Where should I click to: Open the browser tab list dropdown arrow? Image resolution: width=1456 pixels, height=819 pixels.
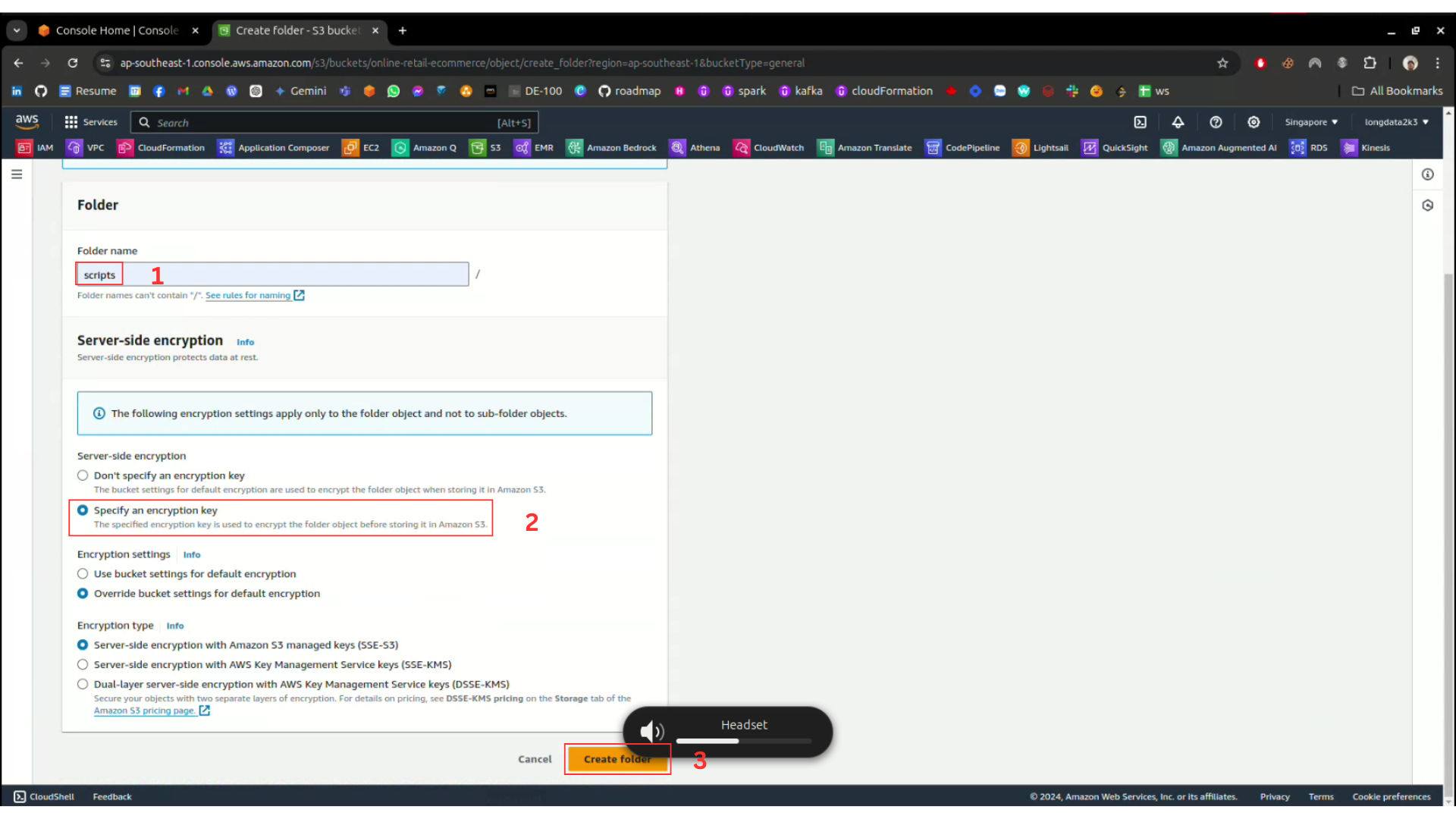coord(16,30)
